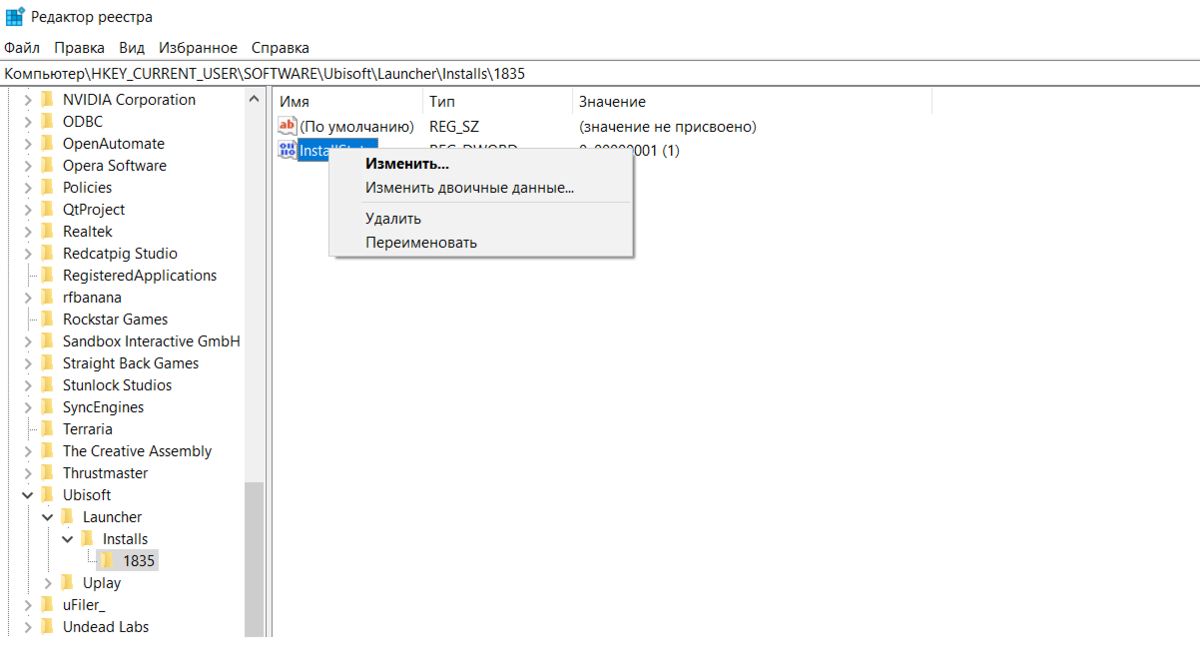Click the Opera Software folder icon
Viewport: 1200px width, 659px height.
[x=48, y=165]
